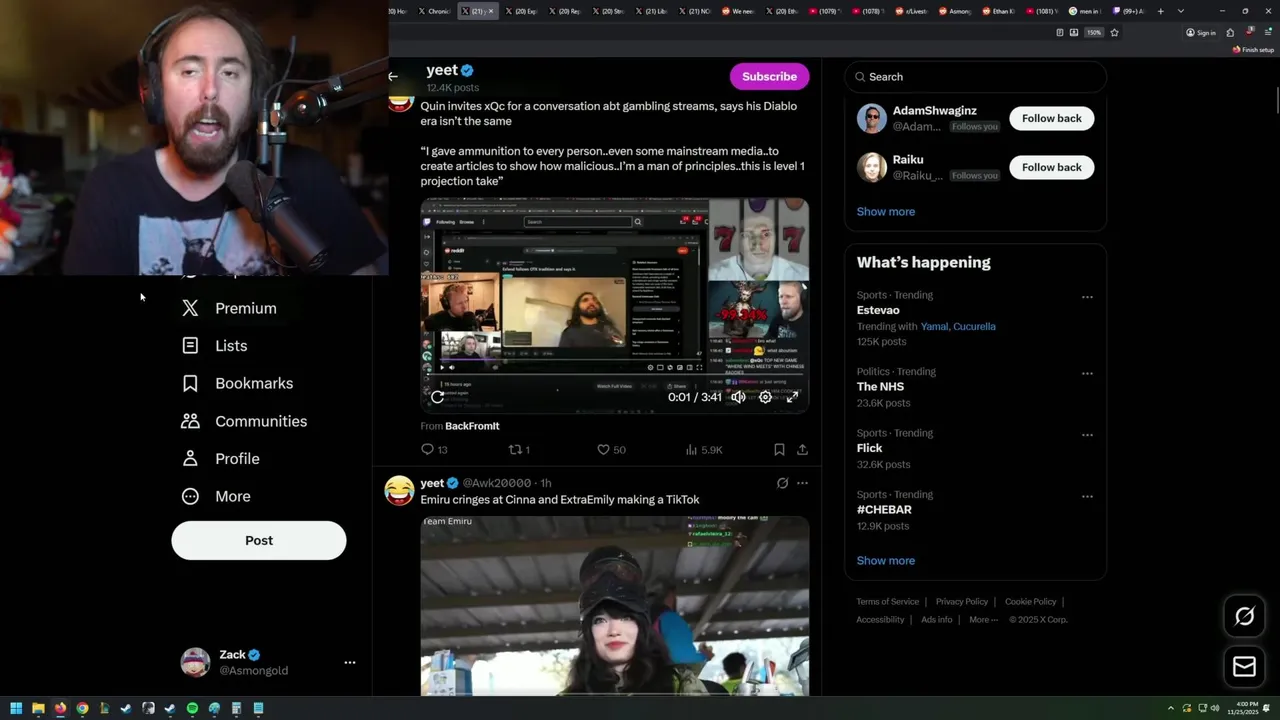Repost the xQc gambling post

click(x=519, y=450)
